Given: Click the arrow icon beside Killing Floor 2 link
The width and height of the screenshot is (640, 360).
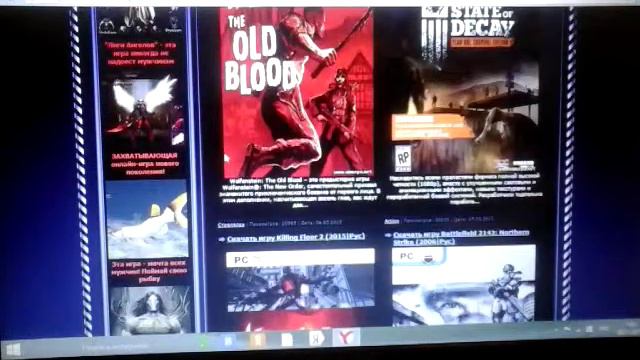Looking at the screenshot, I should [222, 239].
